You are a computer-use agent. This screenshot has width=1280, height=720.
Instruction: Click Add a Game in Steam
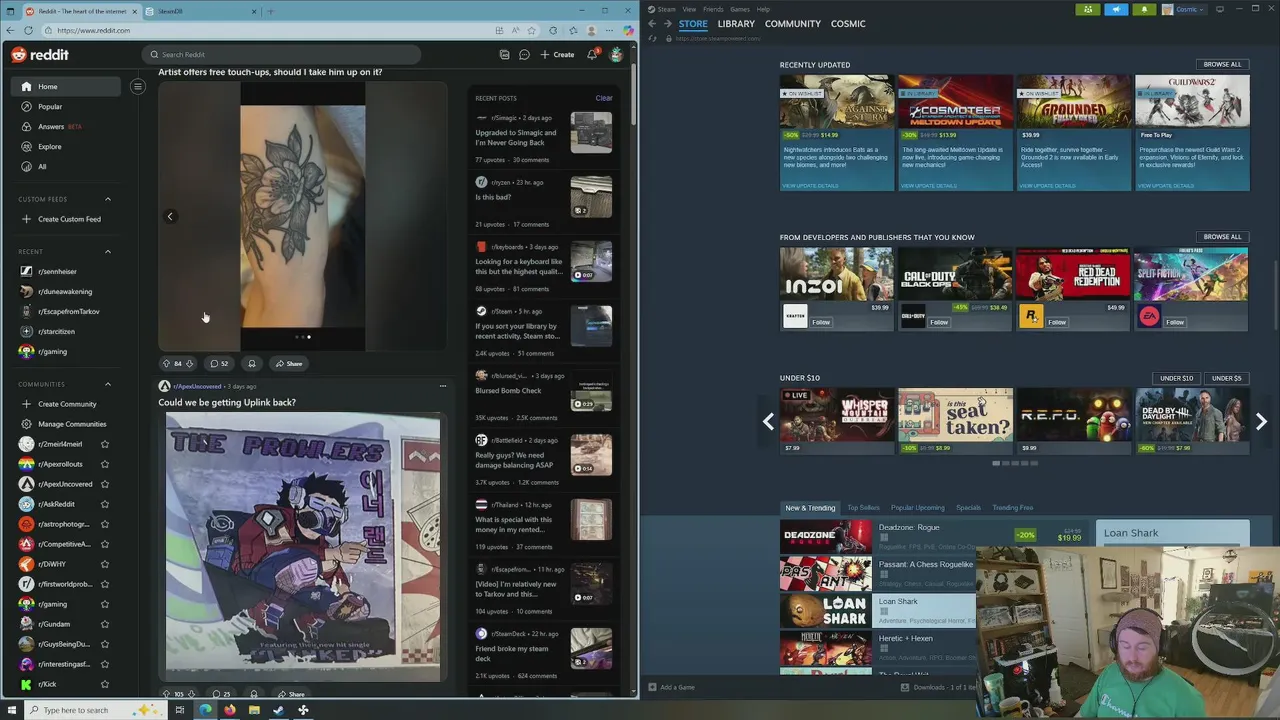click(671, 687)
